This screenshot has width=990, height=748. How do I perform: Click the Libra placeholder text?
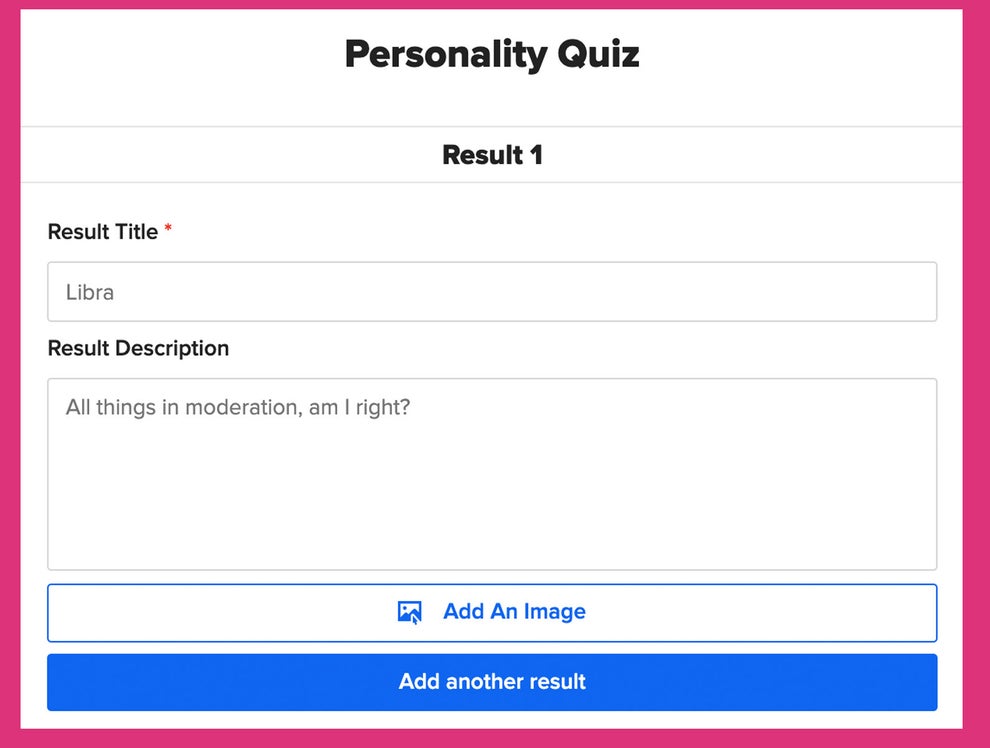(89, 292)
